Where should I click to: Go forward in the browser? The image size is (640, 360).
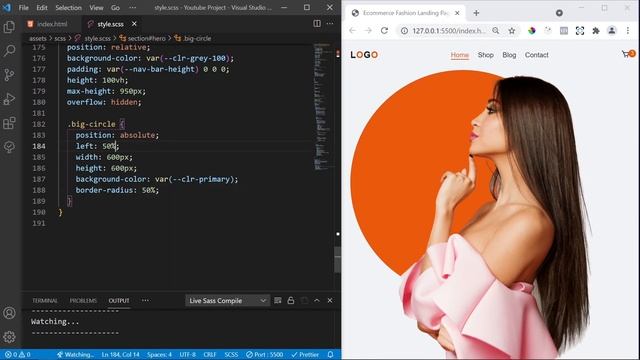[x=368, y=31]
